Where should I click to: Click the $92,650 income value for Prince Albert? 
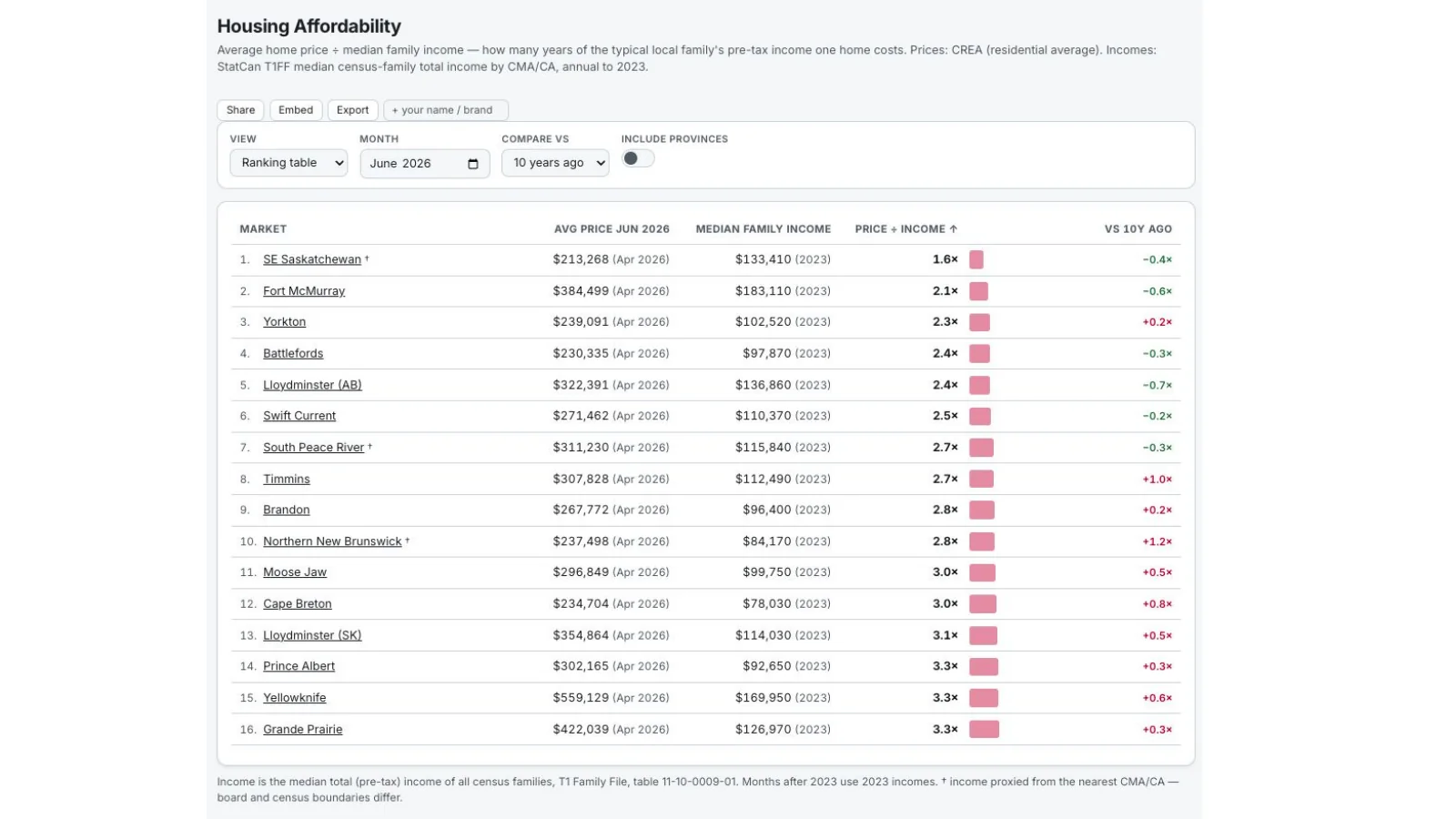[x=767, y=666]
